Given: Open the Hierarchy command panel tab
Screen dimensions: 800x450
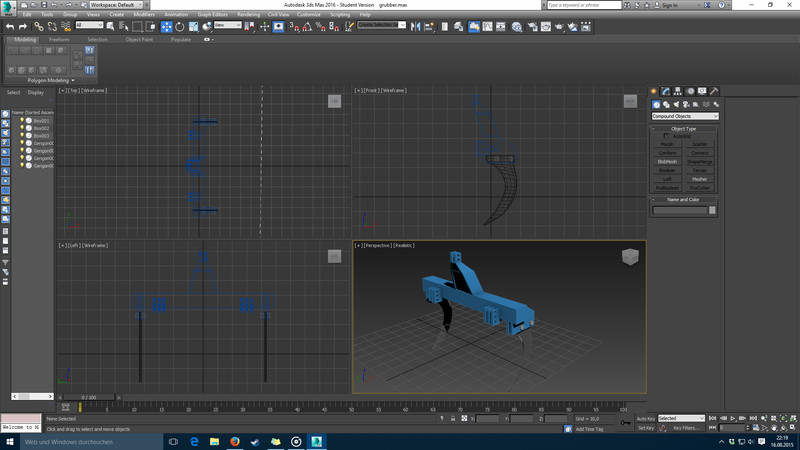Looking at the screenshot, I should 678,91.
